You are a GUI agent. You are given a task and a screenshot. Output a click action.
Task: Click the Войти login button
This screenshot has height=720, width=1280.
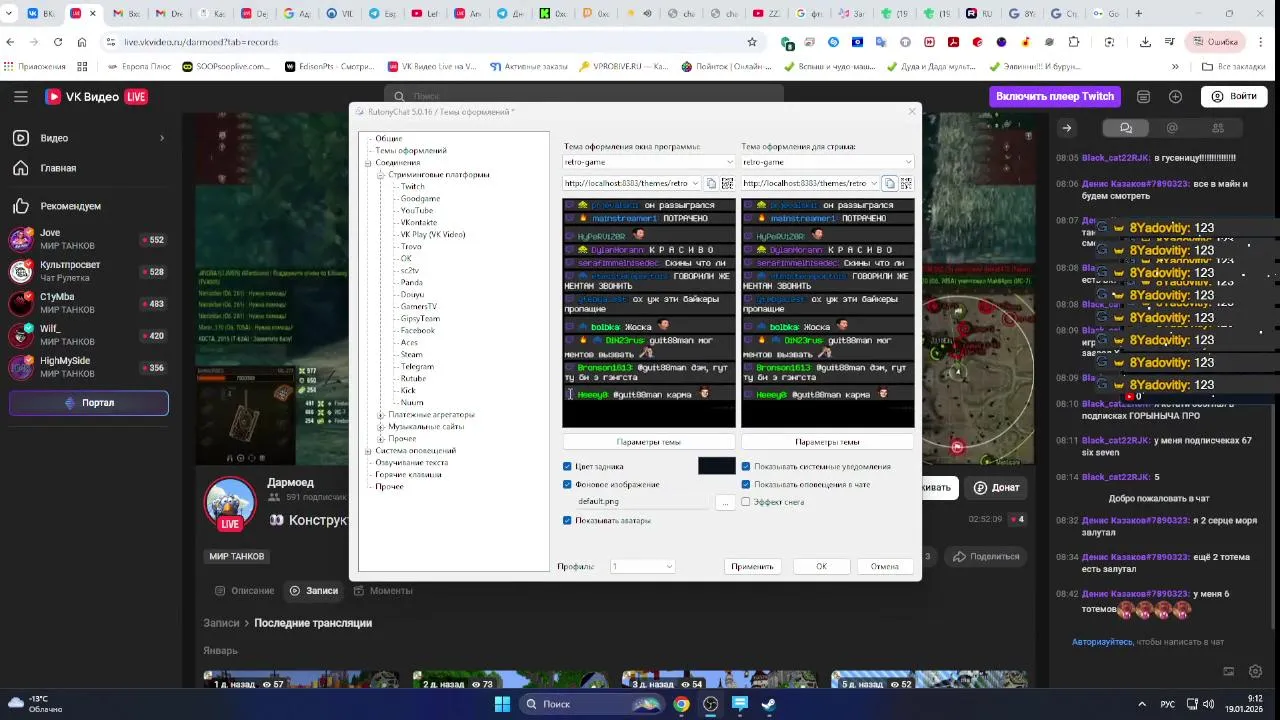[x=1233, y=96]
